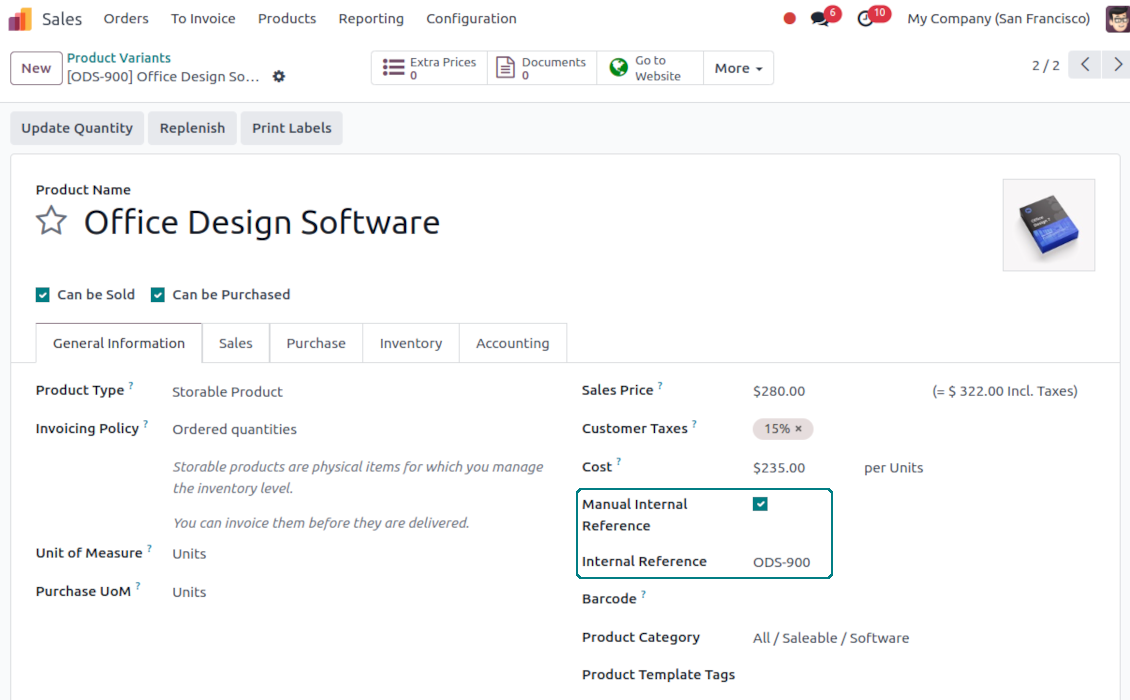Image resolution: width=1130 pixels, height=700 pixels.
Task: Open the Reporting menu
Action: click(x=371, y=19)
